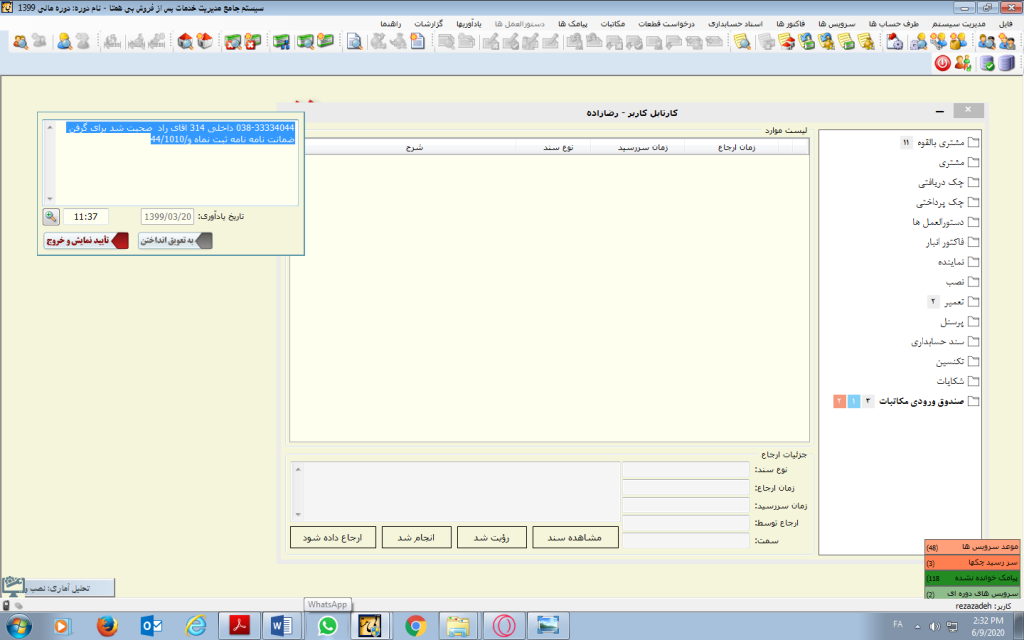Click the magnifier icon in reminder popup

(x=51, y=216)
